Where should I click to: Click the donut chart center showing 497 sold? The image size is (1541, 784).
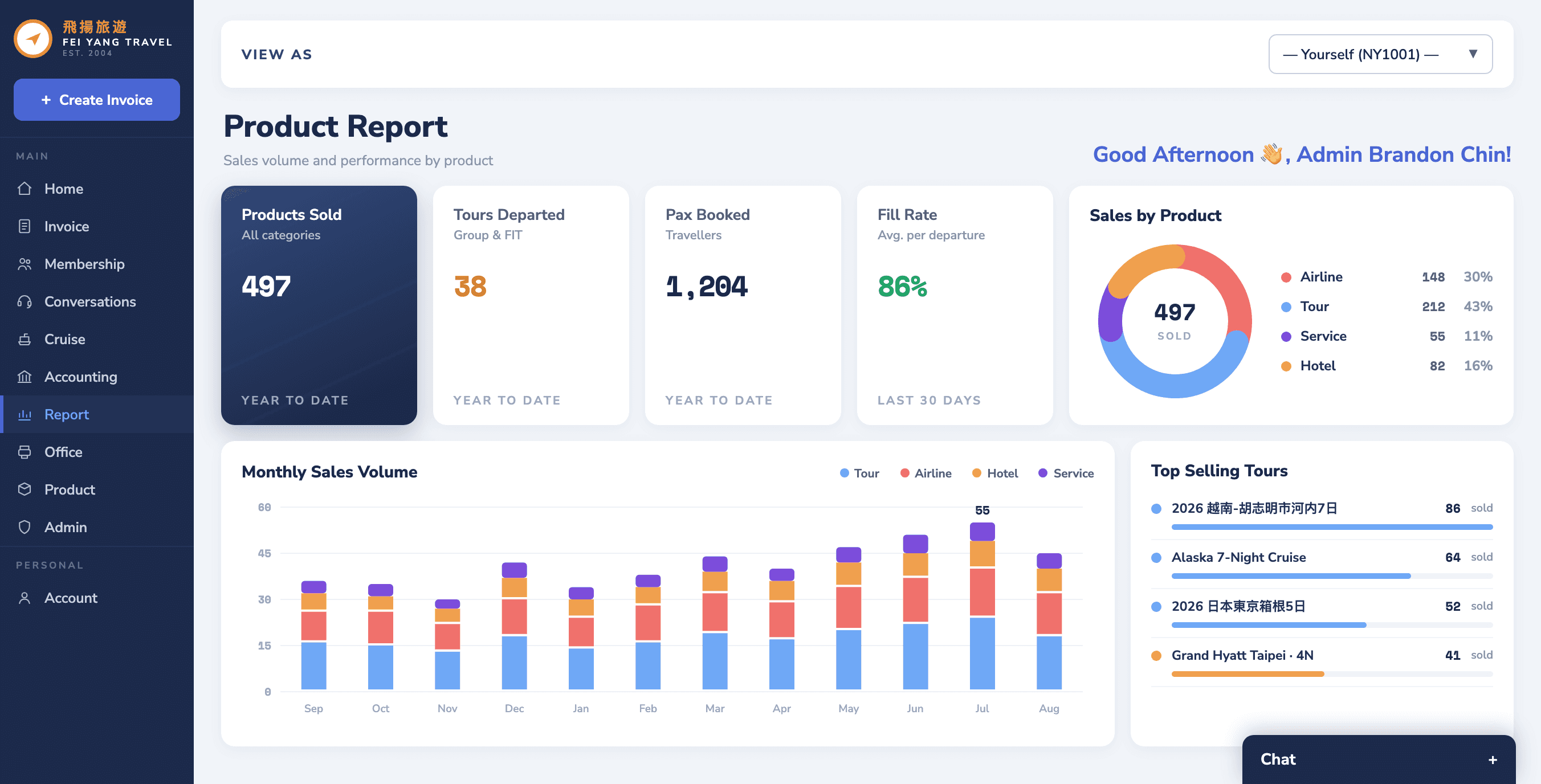pos(1175,321)
